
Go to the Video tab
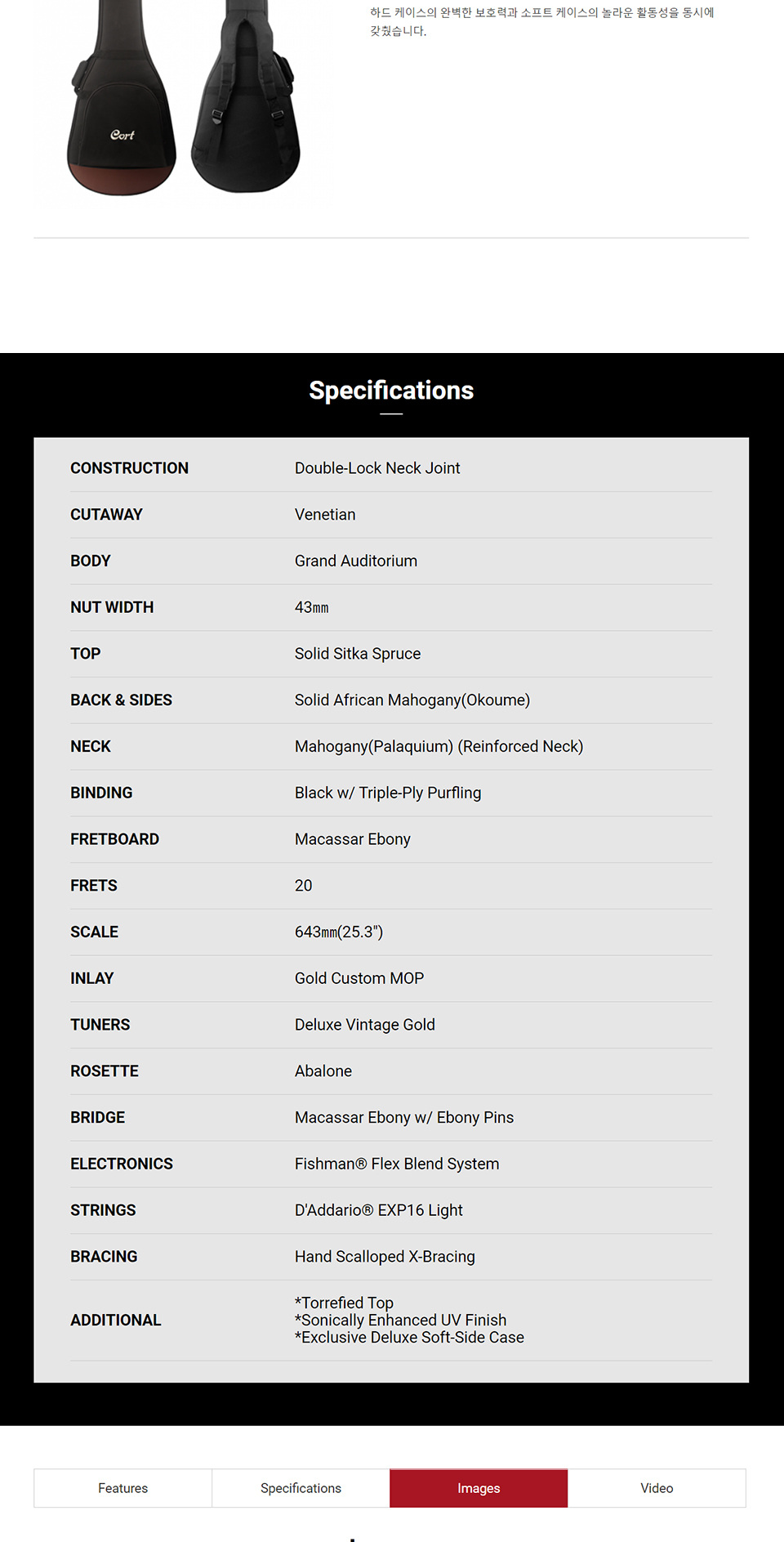[x=657, y=1488]
